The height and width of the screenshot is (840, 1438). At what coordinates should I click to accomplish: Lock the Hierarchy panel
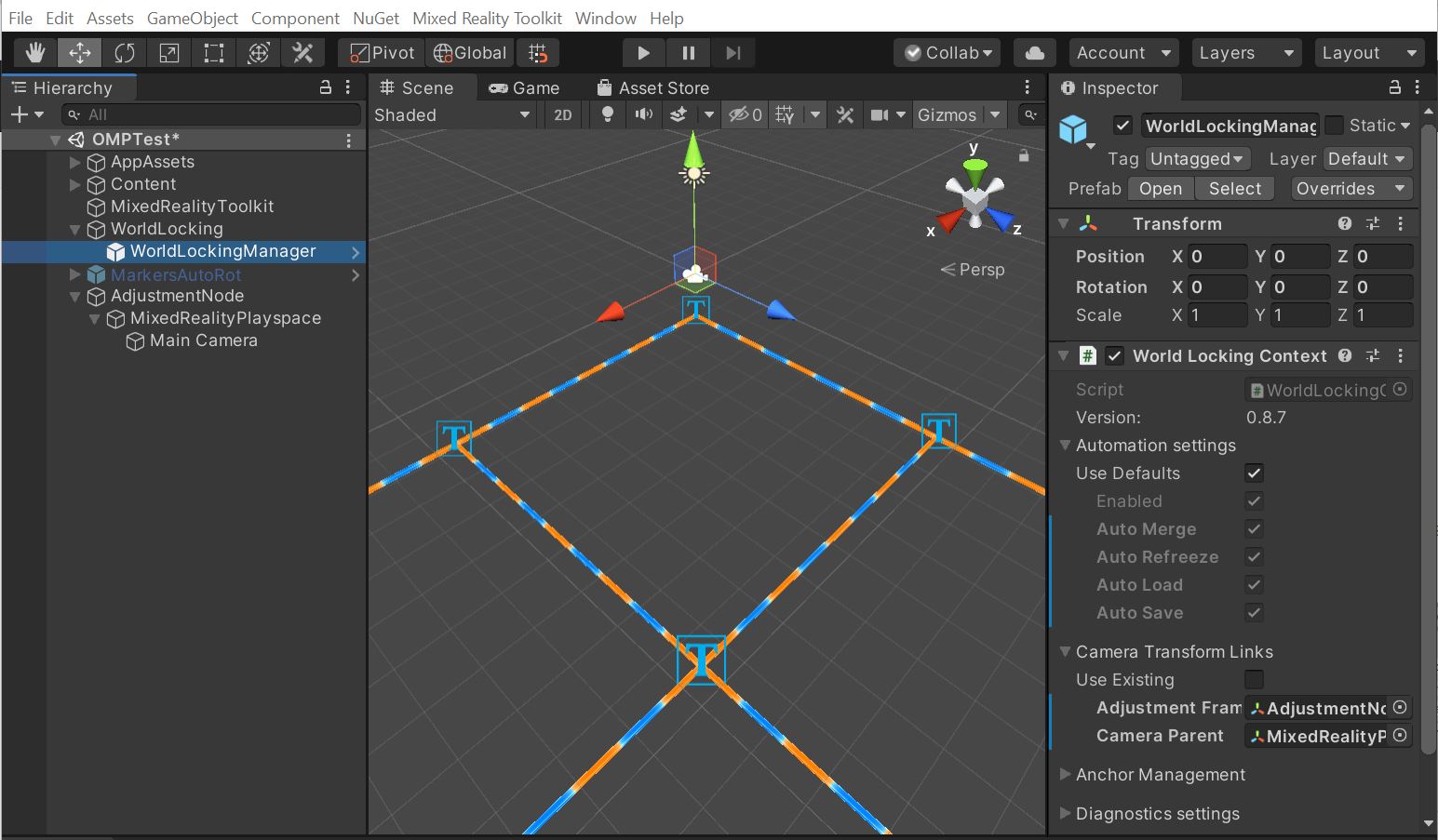[x=326, y=87]
